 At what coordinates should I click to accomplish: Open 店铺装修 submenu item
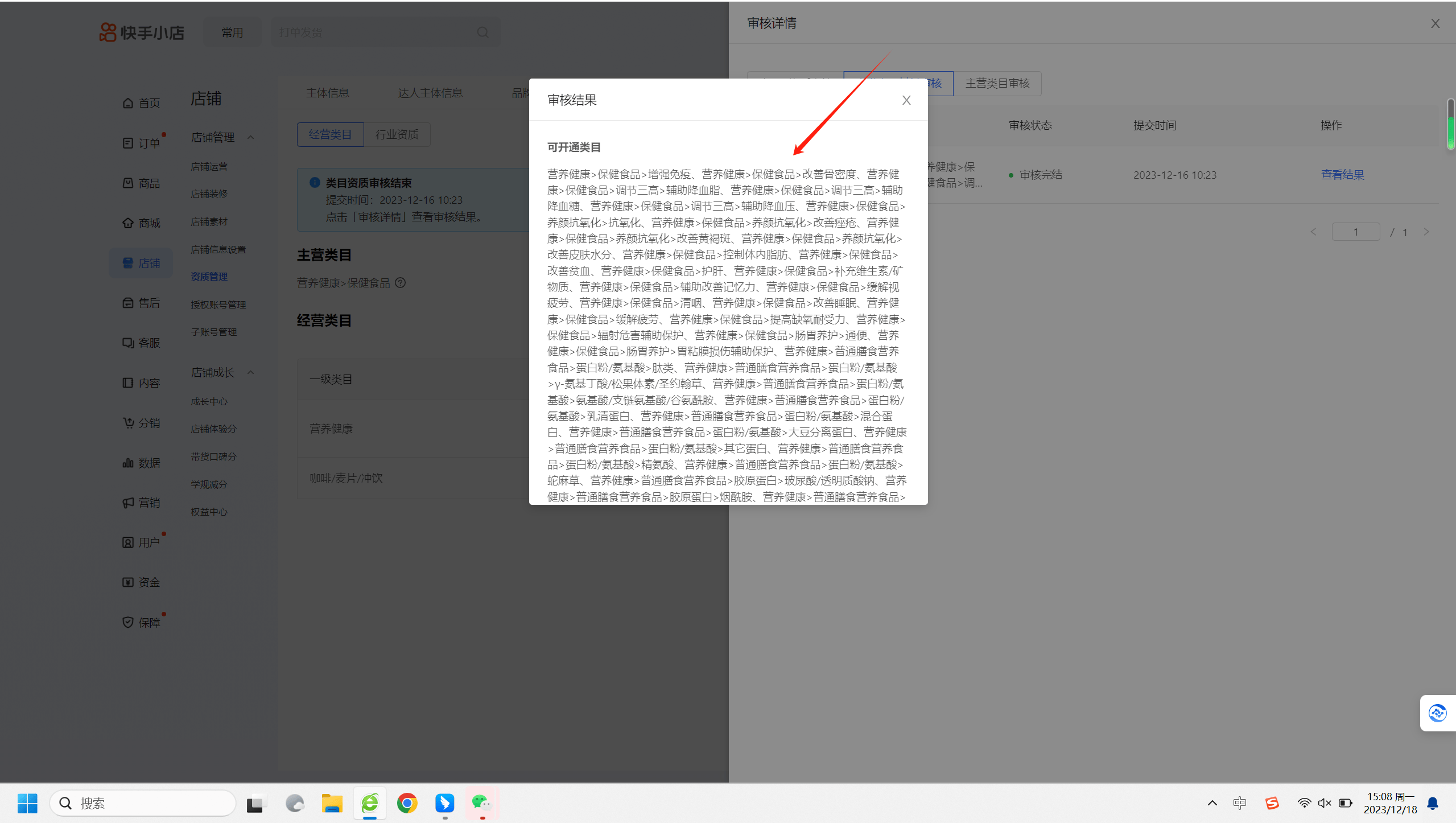click(209, 194)
